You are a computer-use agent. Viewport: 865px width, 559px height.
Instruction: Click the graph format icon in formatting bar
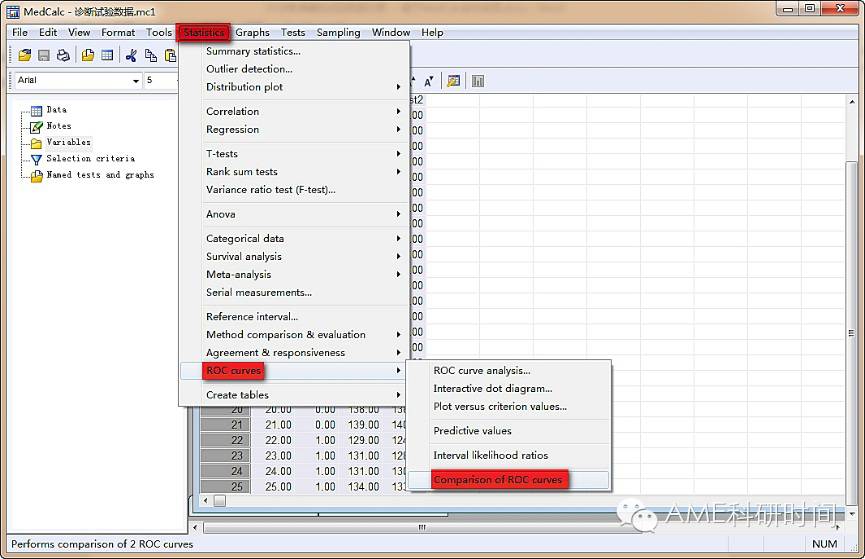pyautogui.click(x=453, y=82)
